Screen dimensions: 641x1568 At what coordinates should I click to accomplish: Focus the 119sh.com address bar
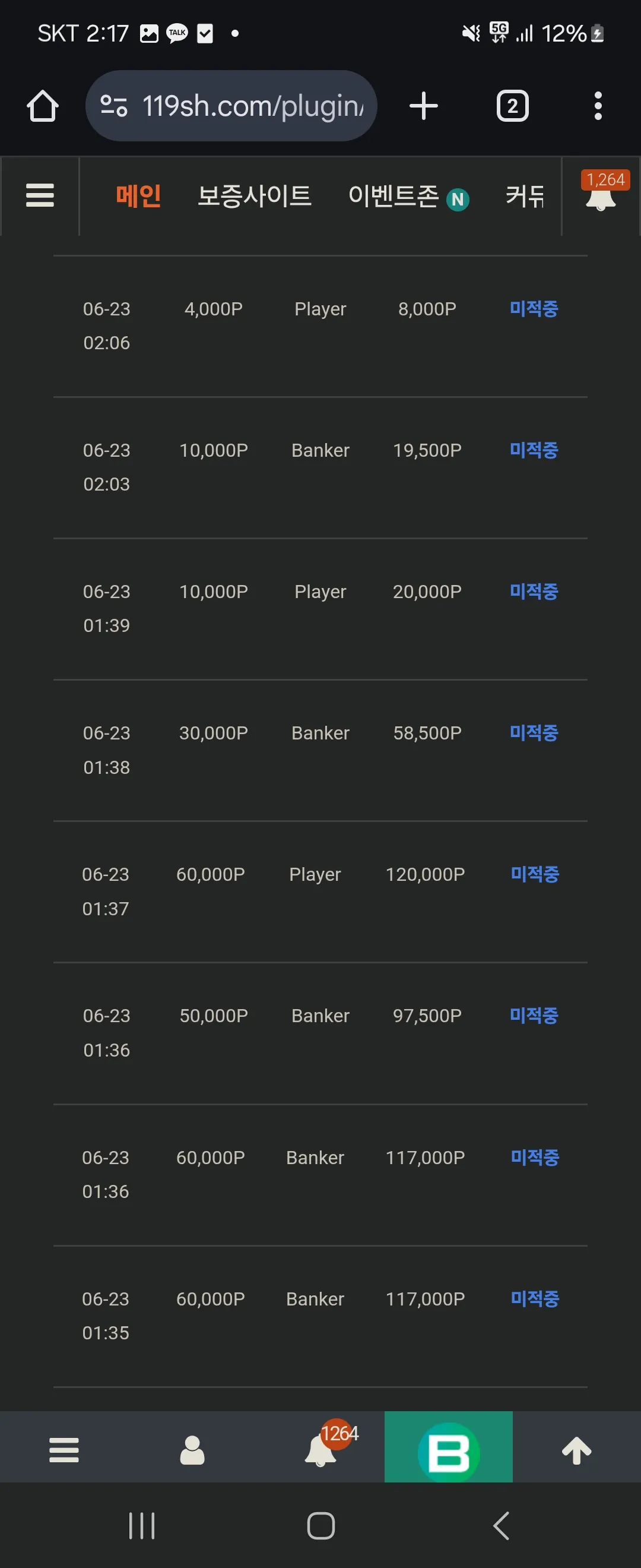(x=231, y=106)
